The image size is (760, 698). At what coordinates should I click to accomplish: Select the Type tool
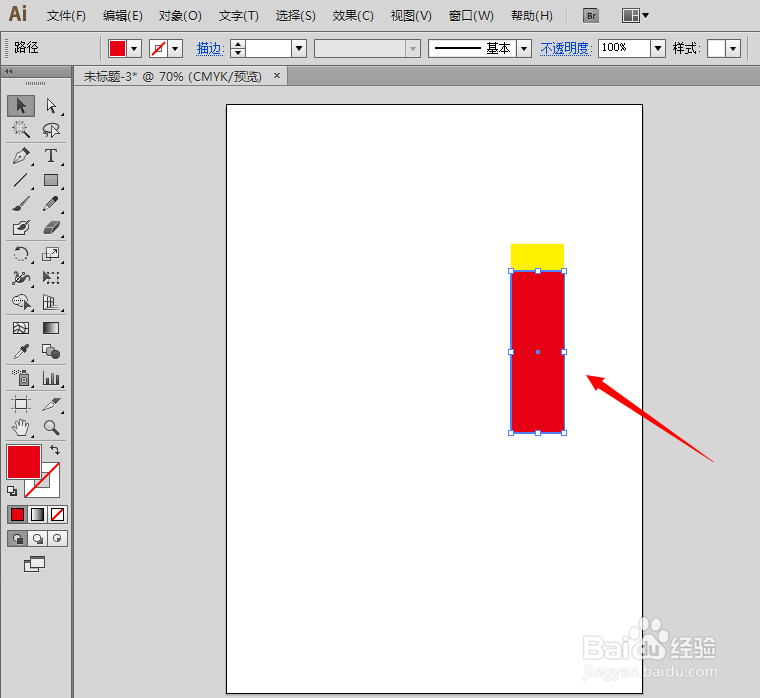(x=51, y=156)
